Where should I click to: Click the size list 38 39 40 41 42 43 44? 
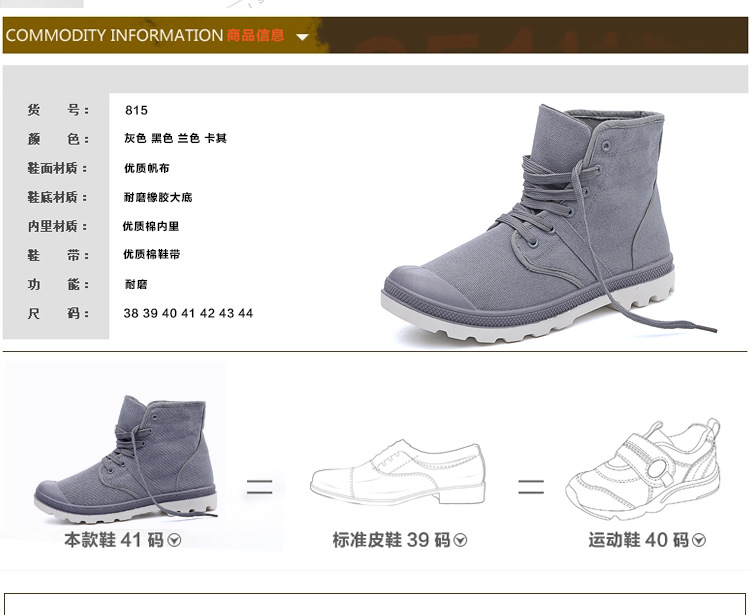coord(188,313)
